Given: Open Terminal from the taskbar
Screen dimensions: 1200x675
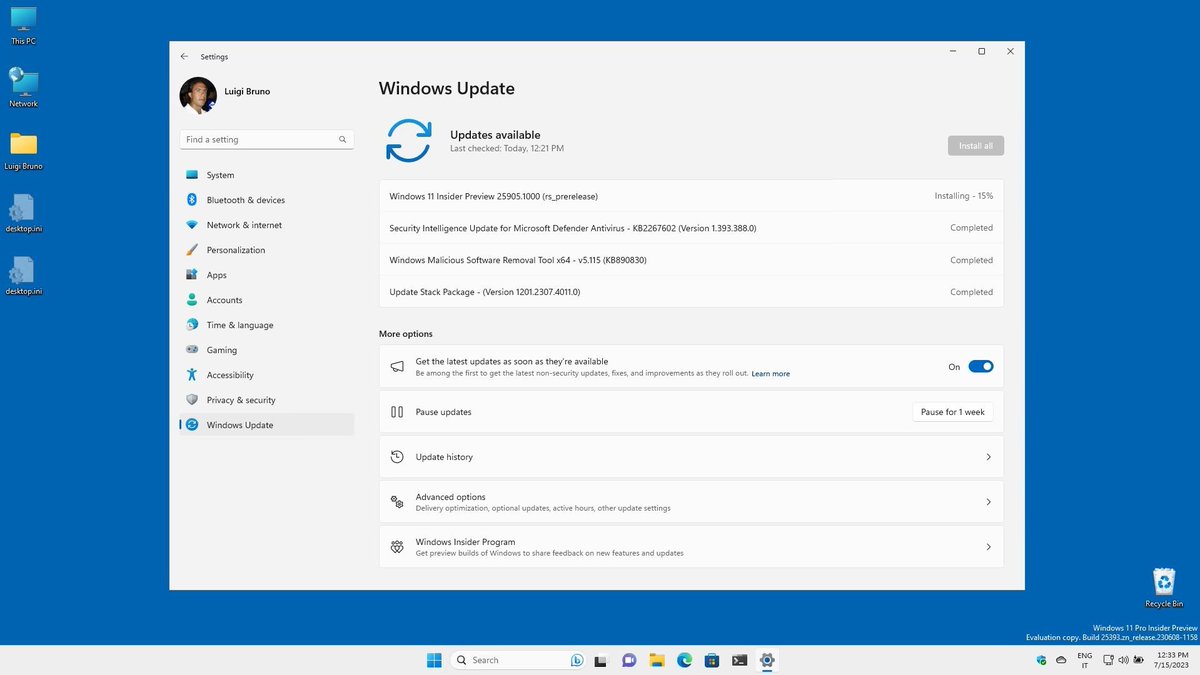Looking at the screenshot, I should [740, 660].
